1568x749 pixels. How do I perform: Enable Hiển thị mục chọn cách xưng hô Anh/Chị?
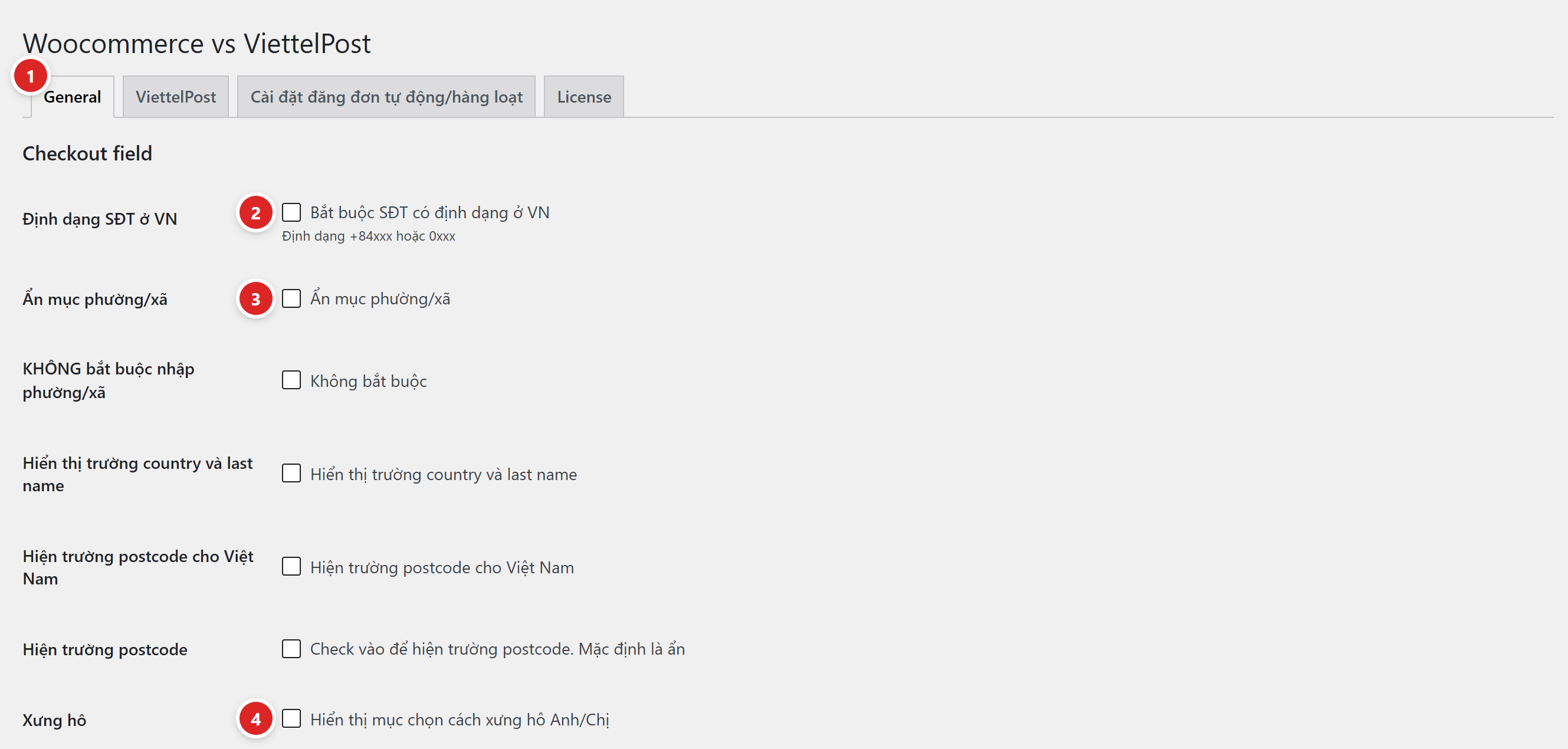(x=291, y=718)
